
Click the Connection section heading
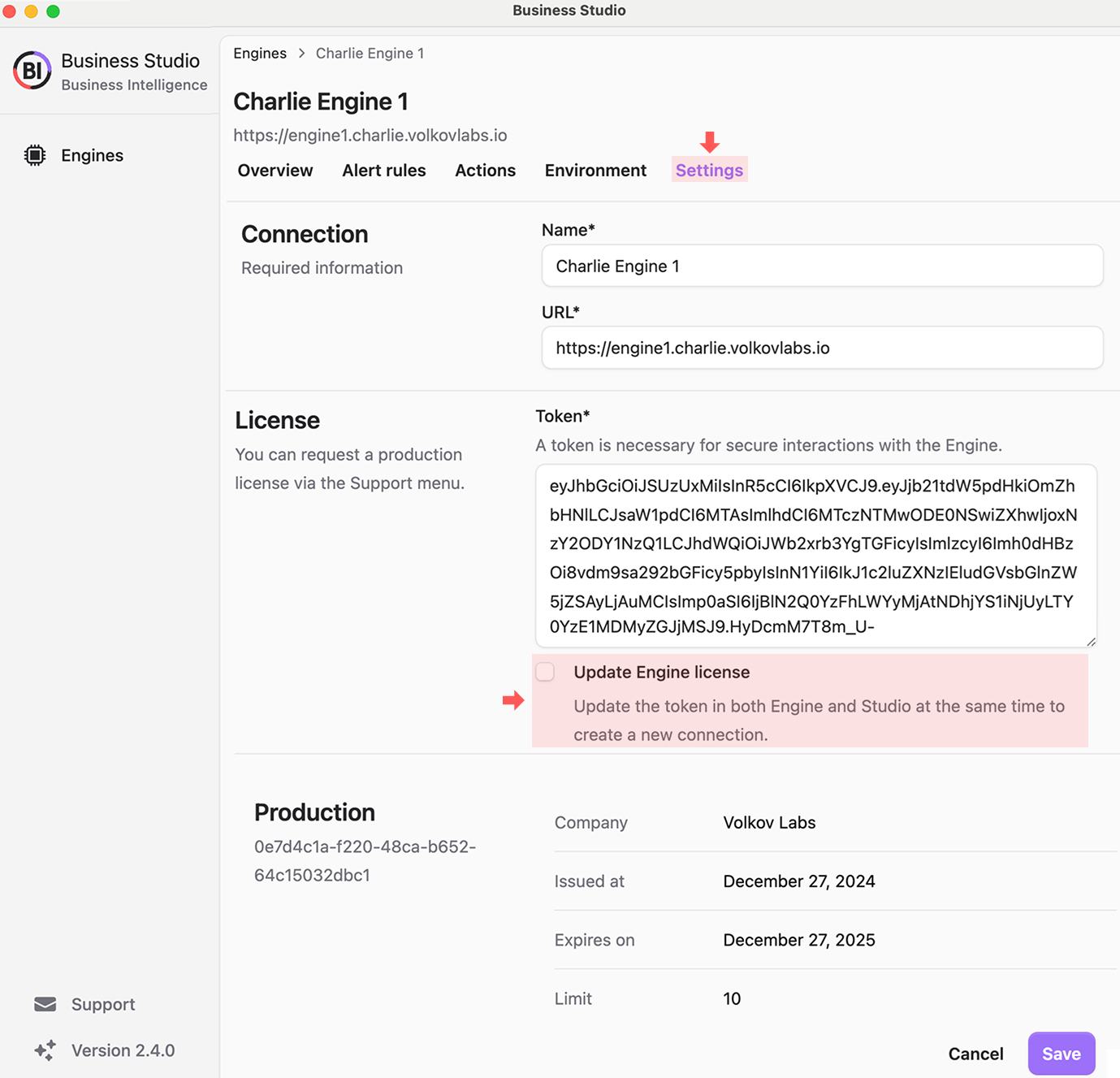[x=305, y=234]
